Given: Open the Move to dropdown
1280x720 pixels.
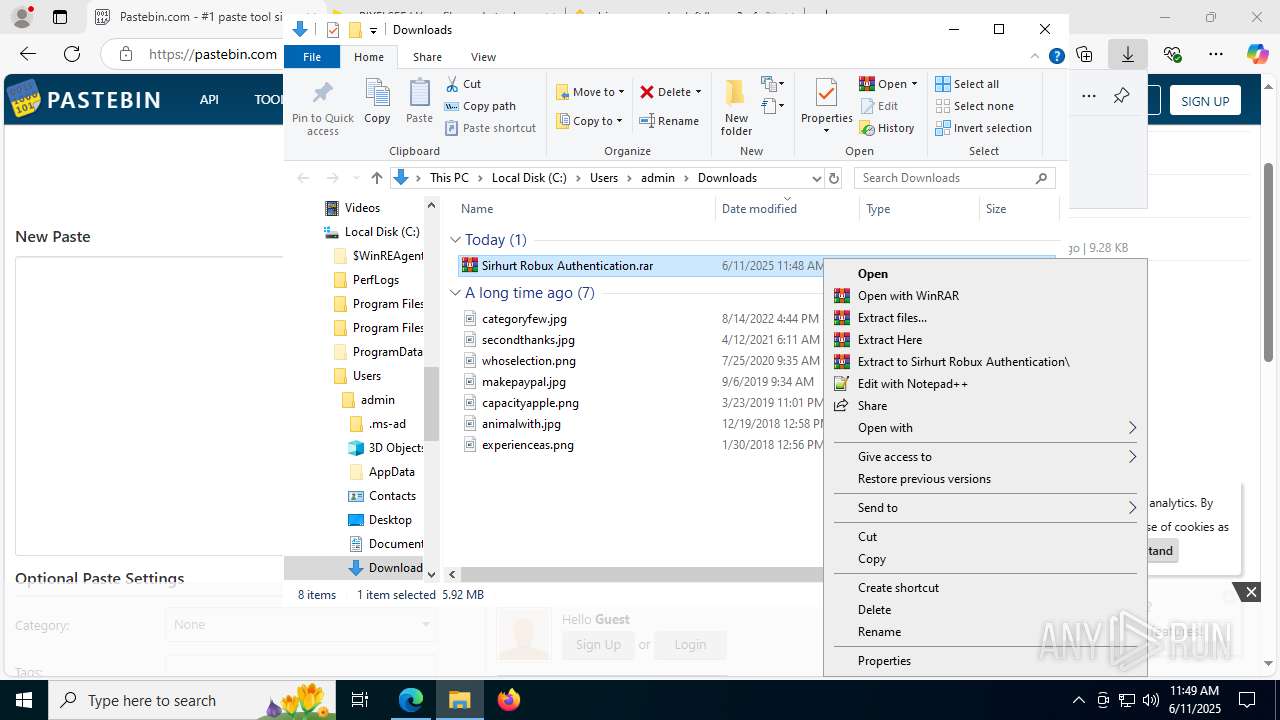Looking at the screenshot, I should (x=590, y=92).
